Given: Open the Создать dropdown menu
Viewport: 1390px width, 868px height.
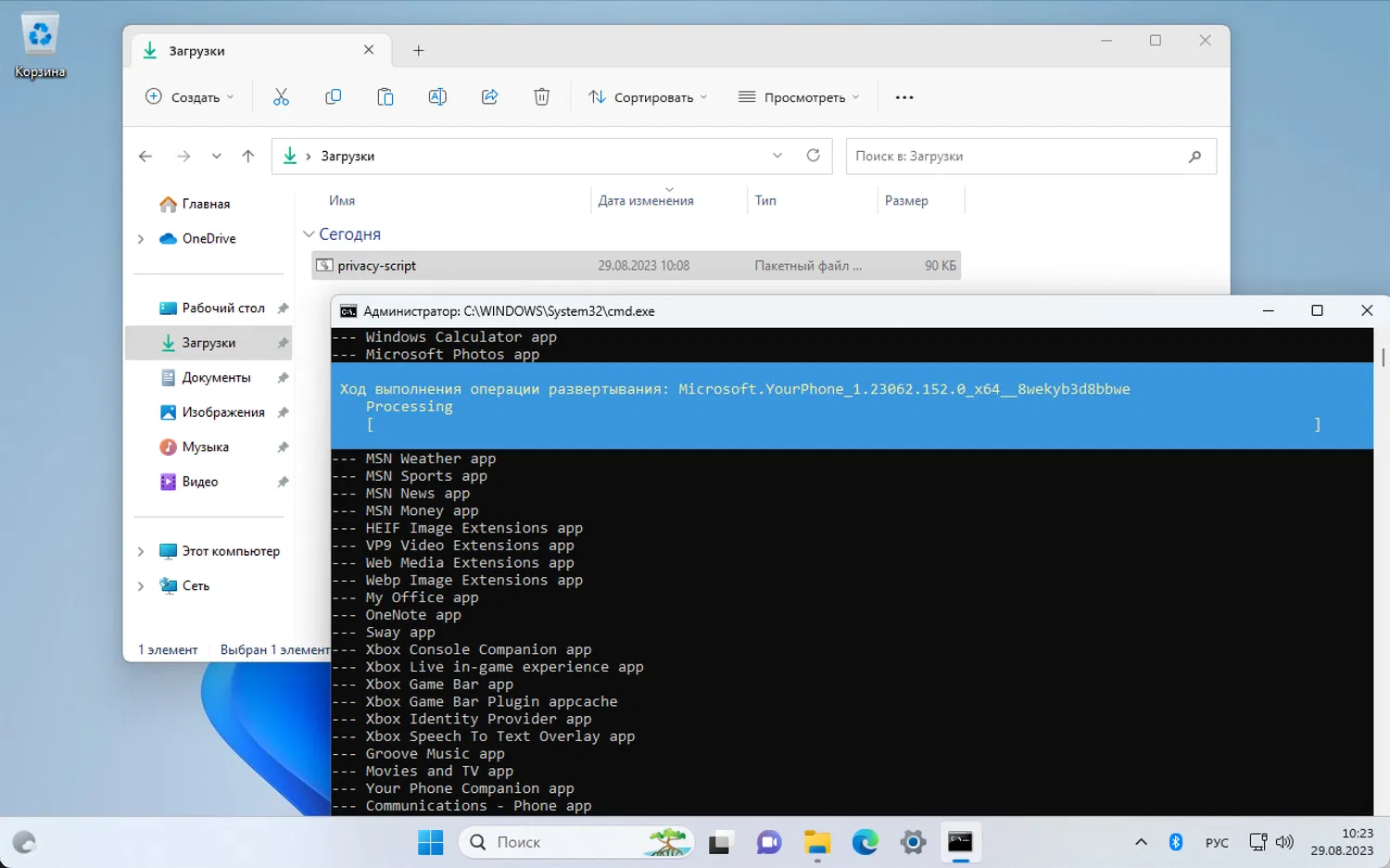Looking at the screenshot, I should [x=190, y=97].
